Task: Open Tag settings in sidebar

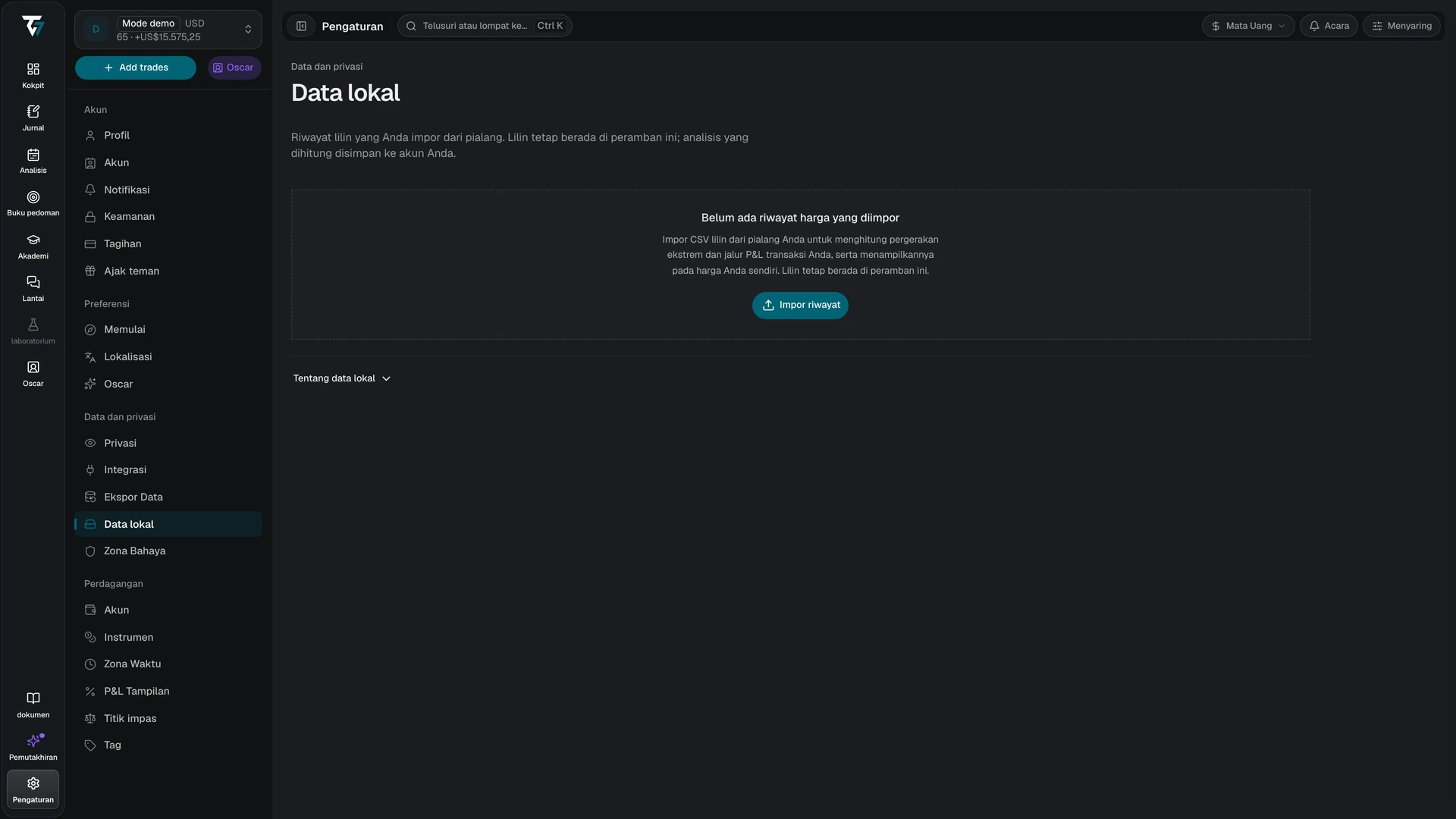Action: tap(168, 745)
